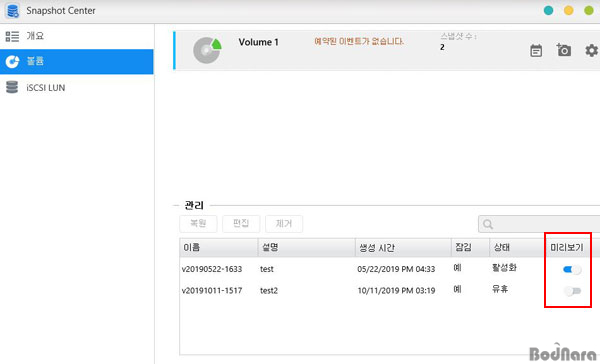Screen dimensions: 600x364
Task: Select the 볼륨 sidebar item
Action: pos(77,61)
